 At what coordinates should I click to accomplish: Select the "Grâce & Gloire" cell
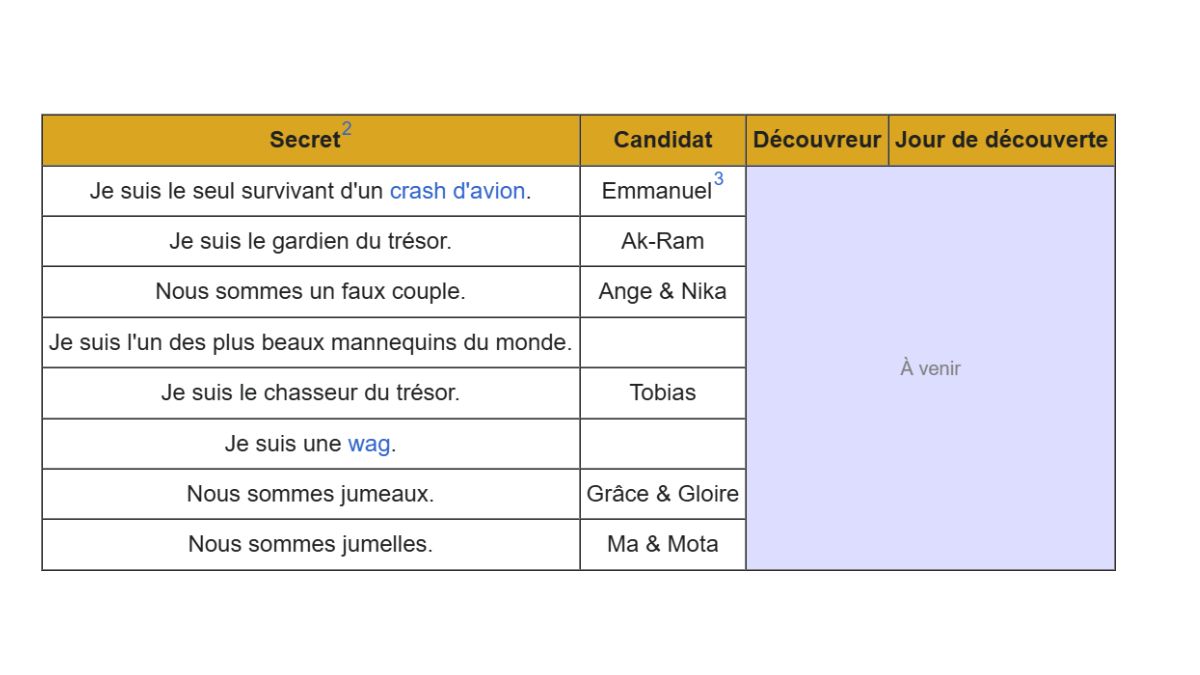[x=663, y=494]
